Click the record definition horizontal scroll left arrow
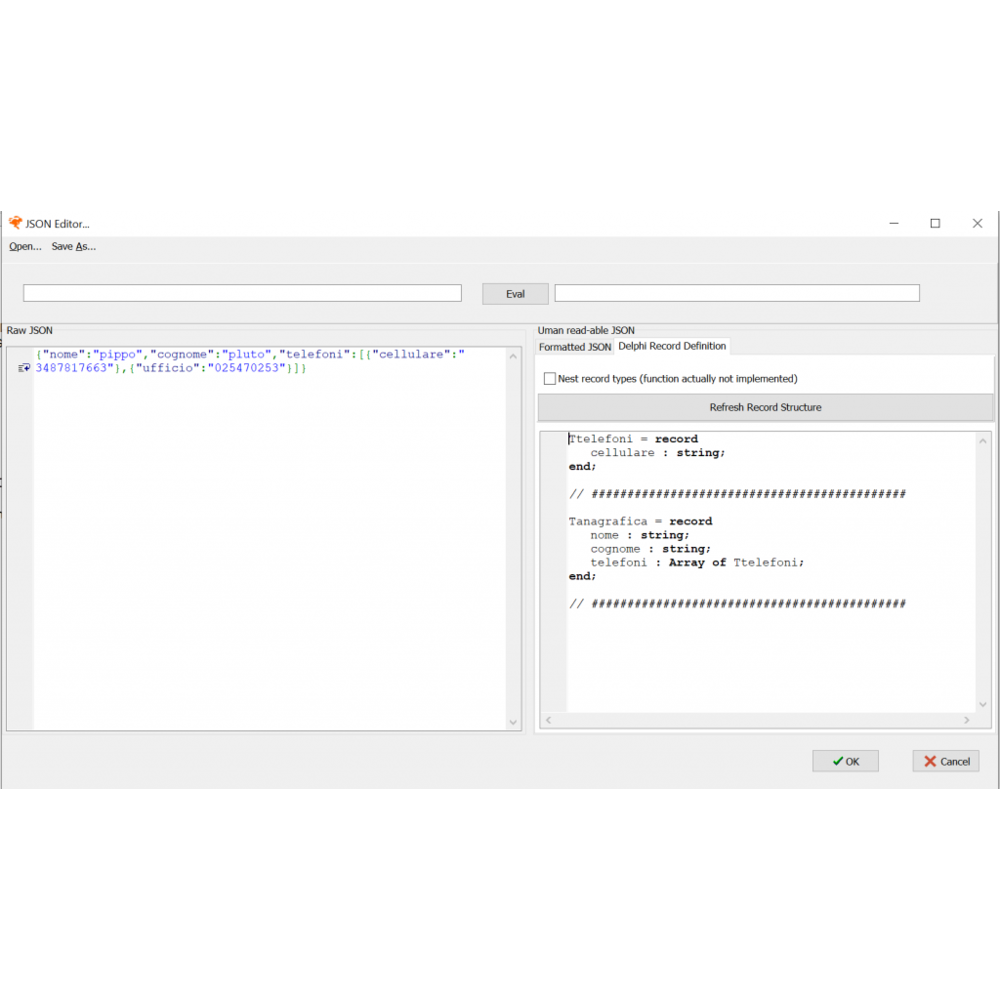1000x1000 pixels. click(x=548, y=720)
